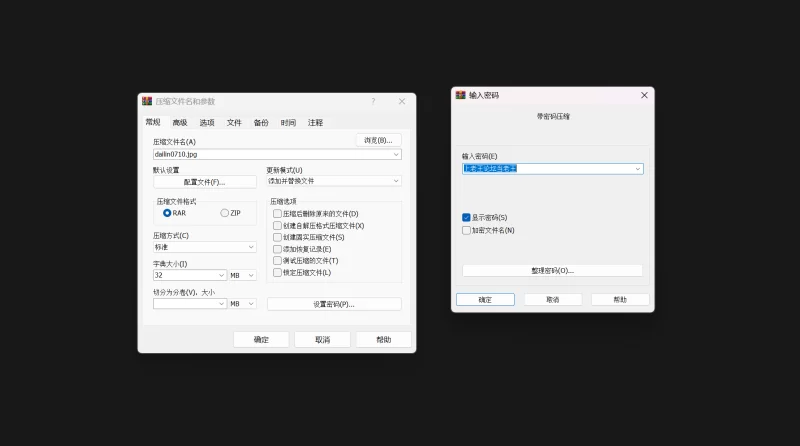Close the 压缩文件名和参数 dialog
The height and width of the screenshot is (446, 800).
click(402, 101)
